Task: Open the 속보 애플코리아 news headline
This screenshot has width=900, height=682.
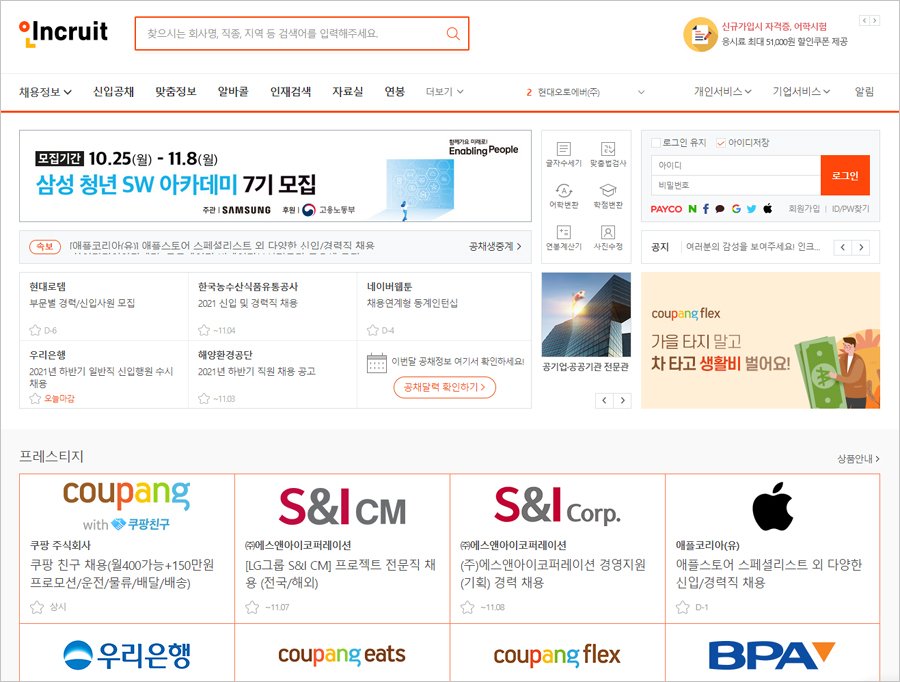Action: pos(222,246)
